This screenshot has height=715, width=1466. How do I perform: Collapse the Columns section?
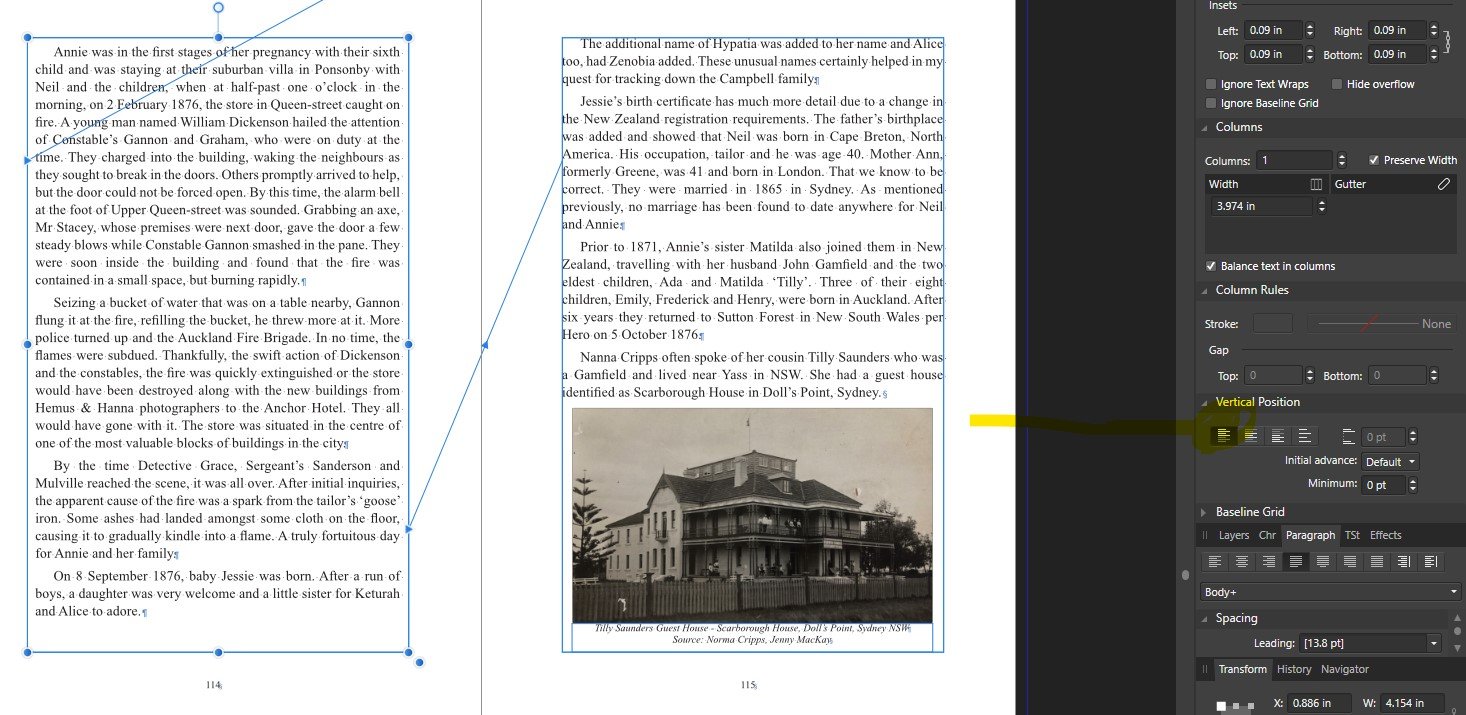[1205, 127]
